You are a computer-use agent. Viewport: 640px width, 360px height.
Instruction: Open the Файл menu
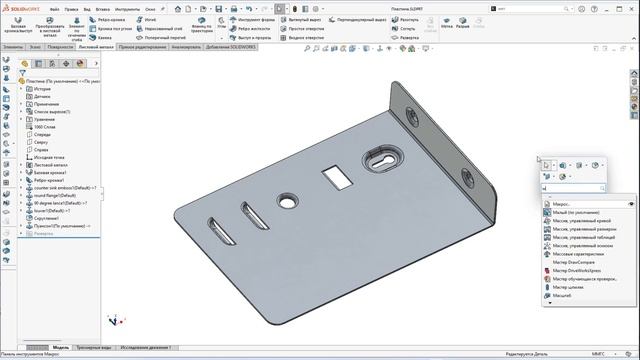coord(54,9)
